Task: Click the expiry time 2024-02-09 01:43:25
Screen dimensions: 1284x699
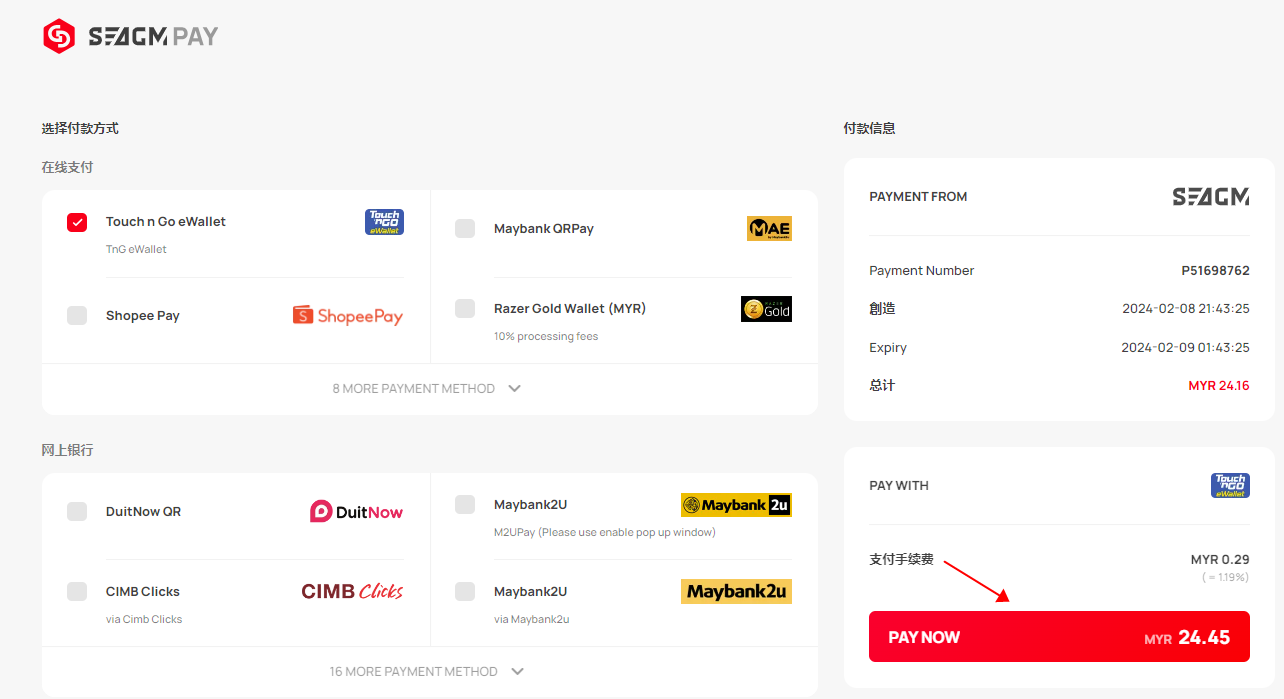Action: [x=1186, y=348]
